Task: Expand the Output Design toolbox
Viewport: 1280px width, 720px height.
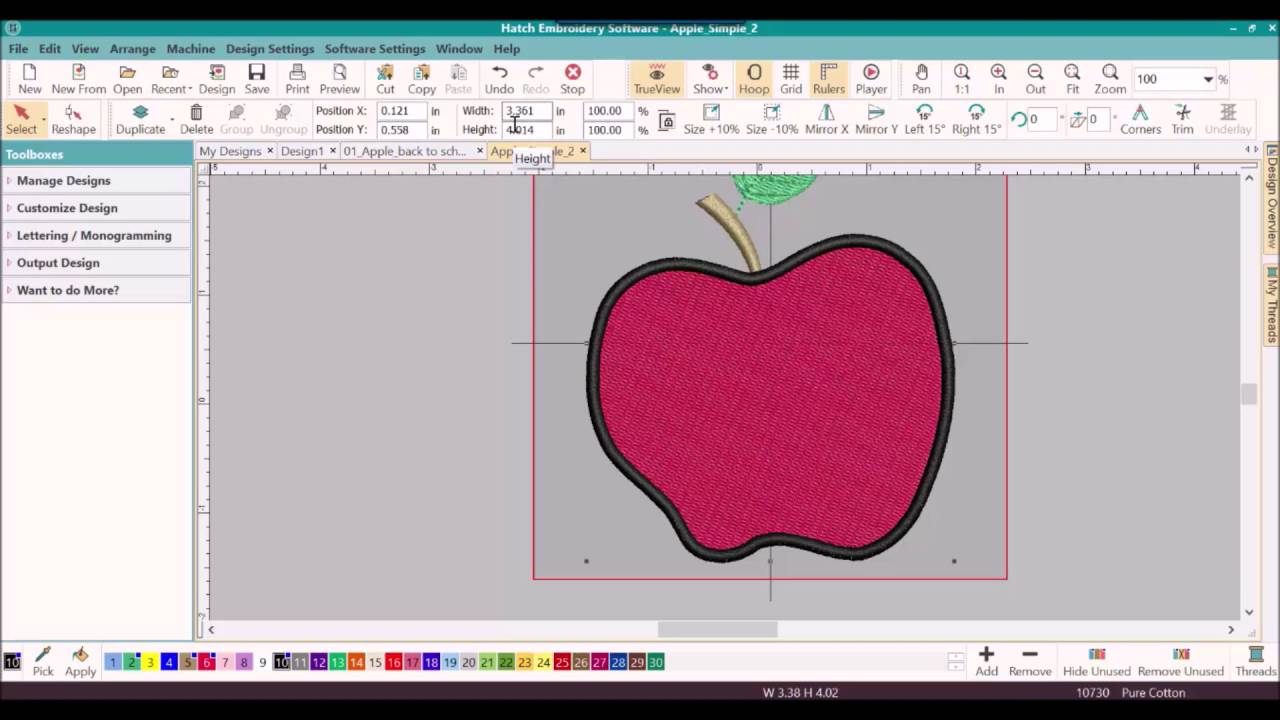Action: click(x=96, y=263)
